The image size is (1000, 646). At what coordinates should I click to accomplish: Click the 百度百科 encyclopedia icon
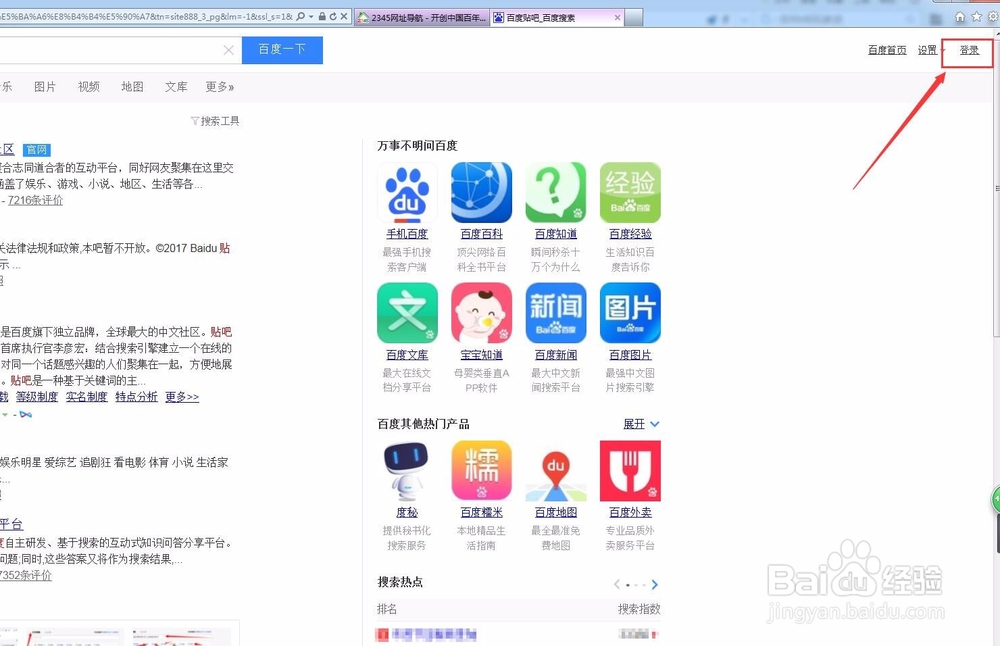(x=481, y=191)
